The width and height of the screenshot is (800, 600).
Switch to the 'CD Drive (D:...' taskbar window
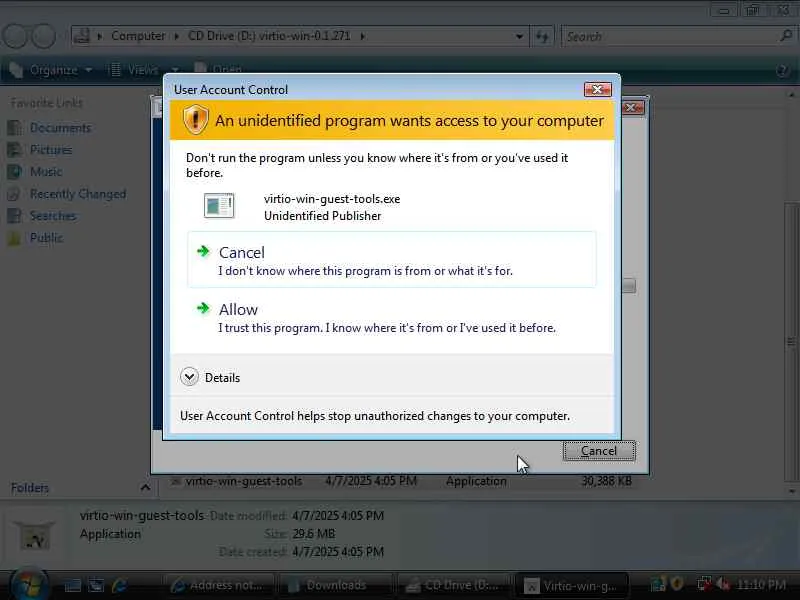click(453, 585)
